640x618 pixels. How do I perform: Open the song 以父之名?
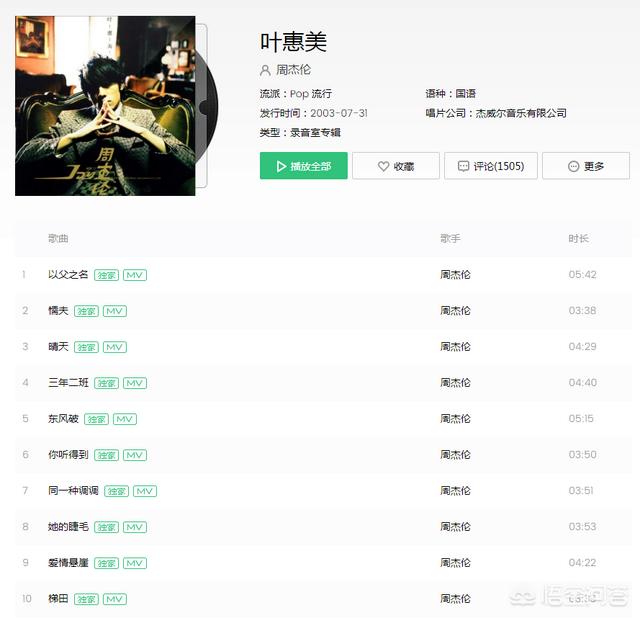68,275
